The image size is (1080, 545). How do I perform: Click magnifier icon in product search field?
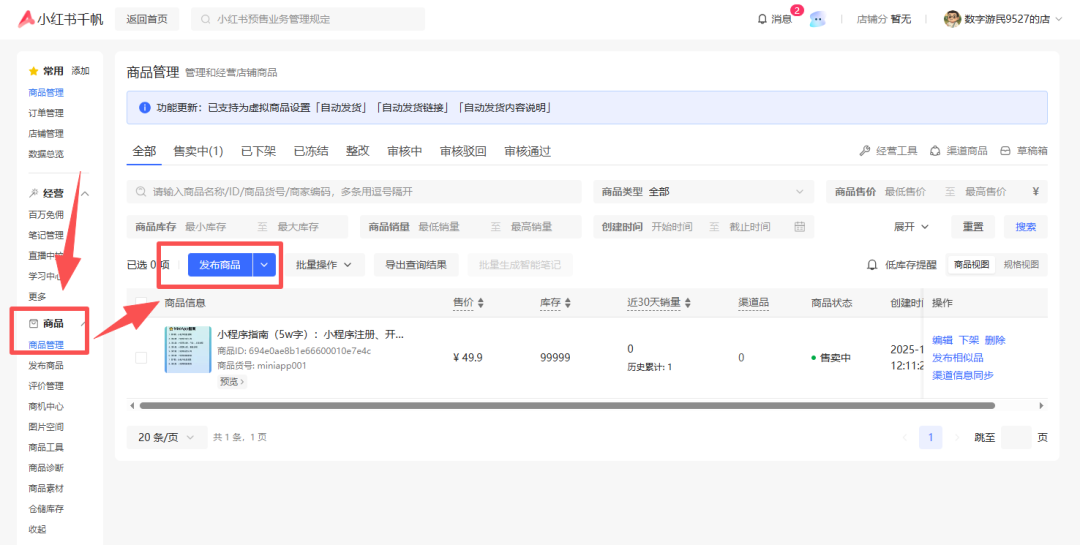pyautogui.click(x=142, y=192)
